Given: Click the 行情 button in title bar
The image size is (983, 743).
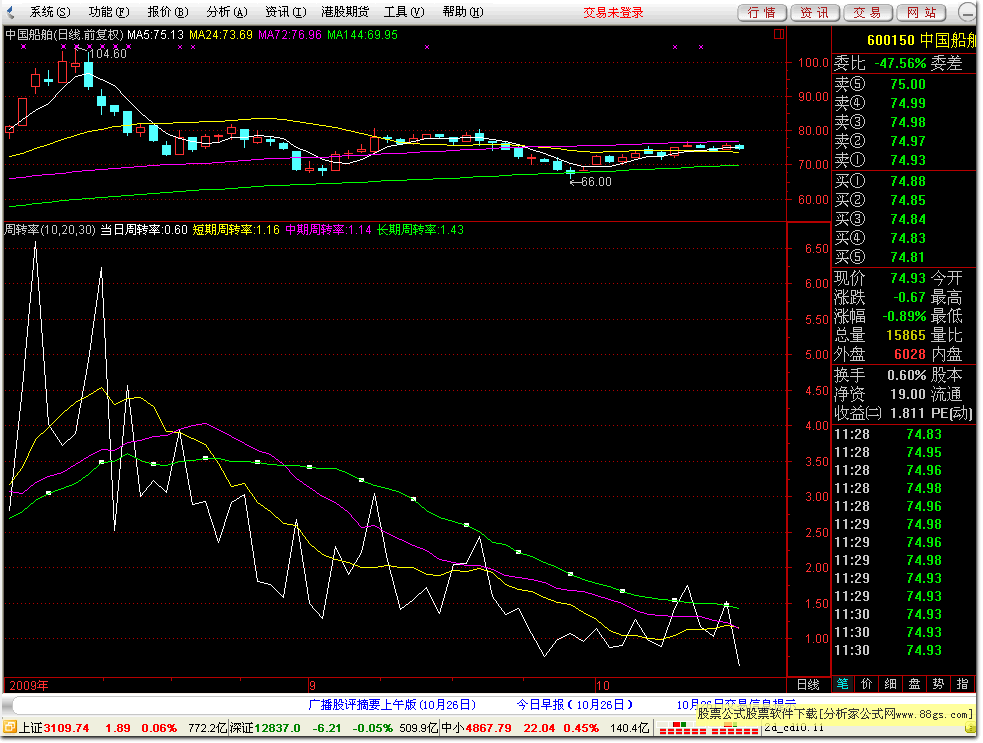Looking at the screenshot, I should click(x=762, y=13).
